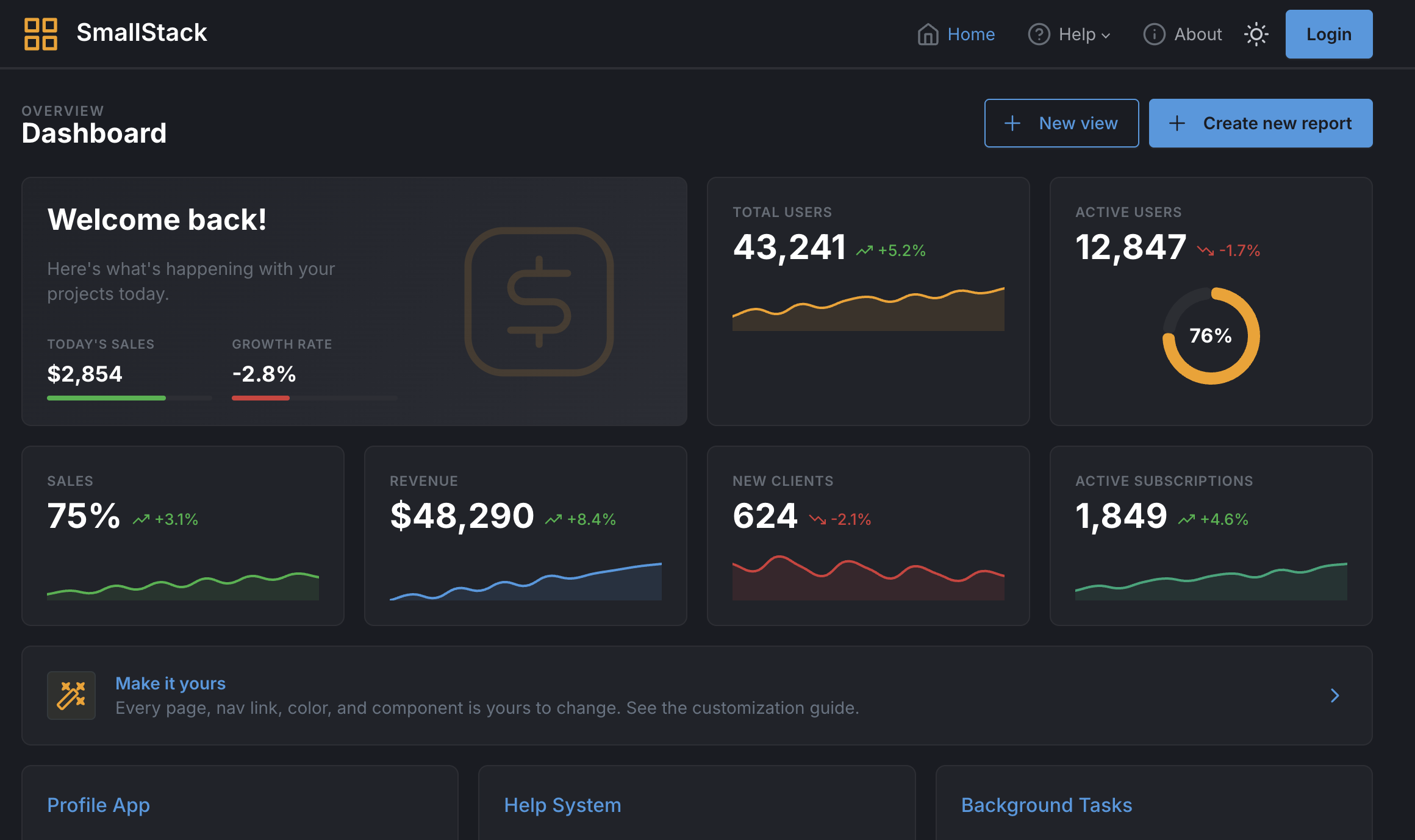Viewport: 1415px width, 840px height.
Task: Click the 76% active users progress ring
Action: 1212,337
